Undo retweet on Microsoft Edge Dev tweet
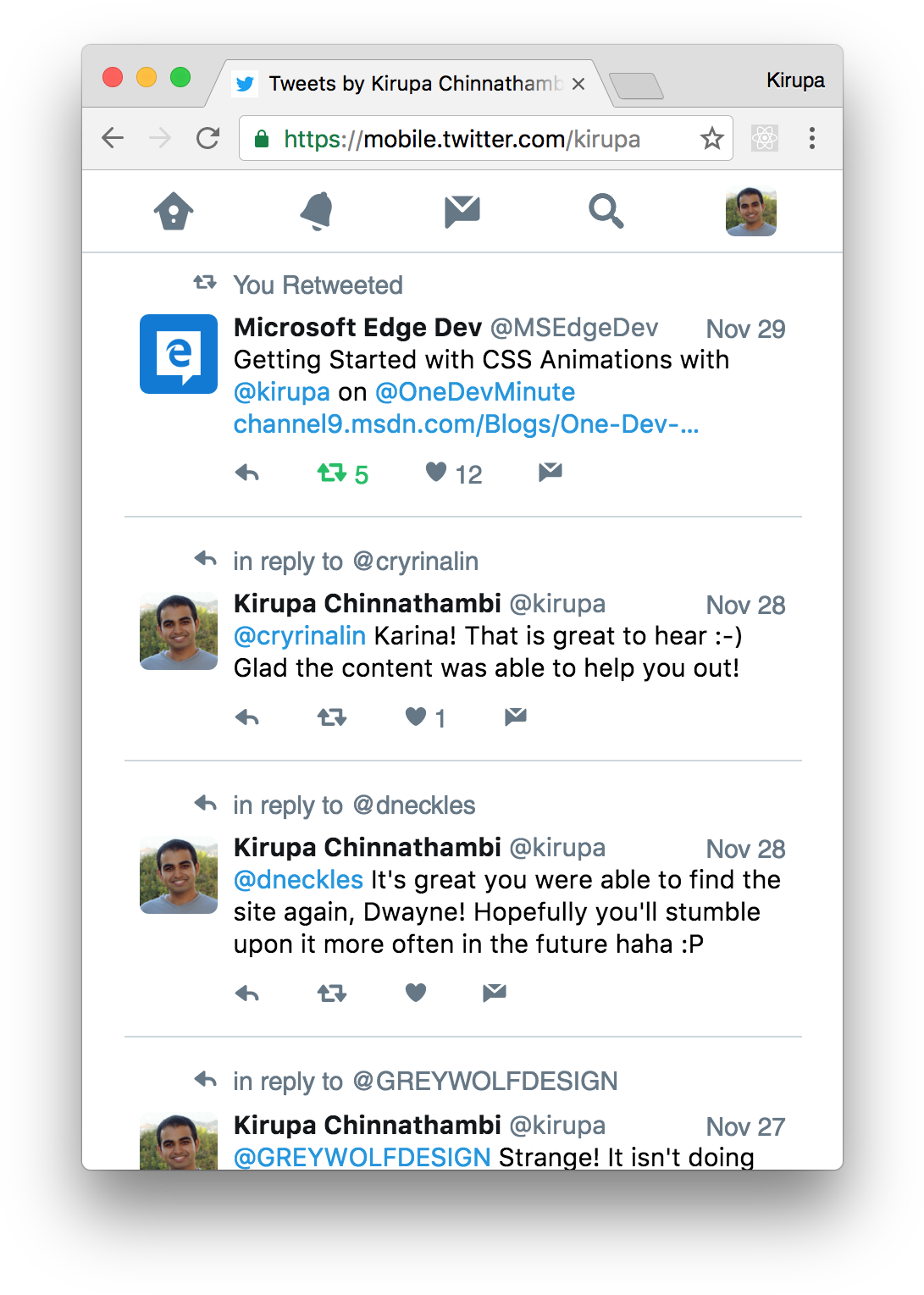The width and height of the screenshot is (924, 1295). point(332,473)
